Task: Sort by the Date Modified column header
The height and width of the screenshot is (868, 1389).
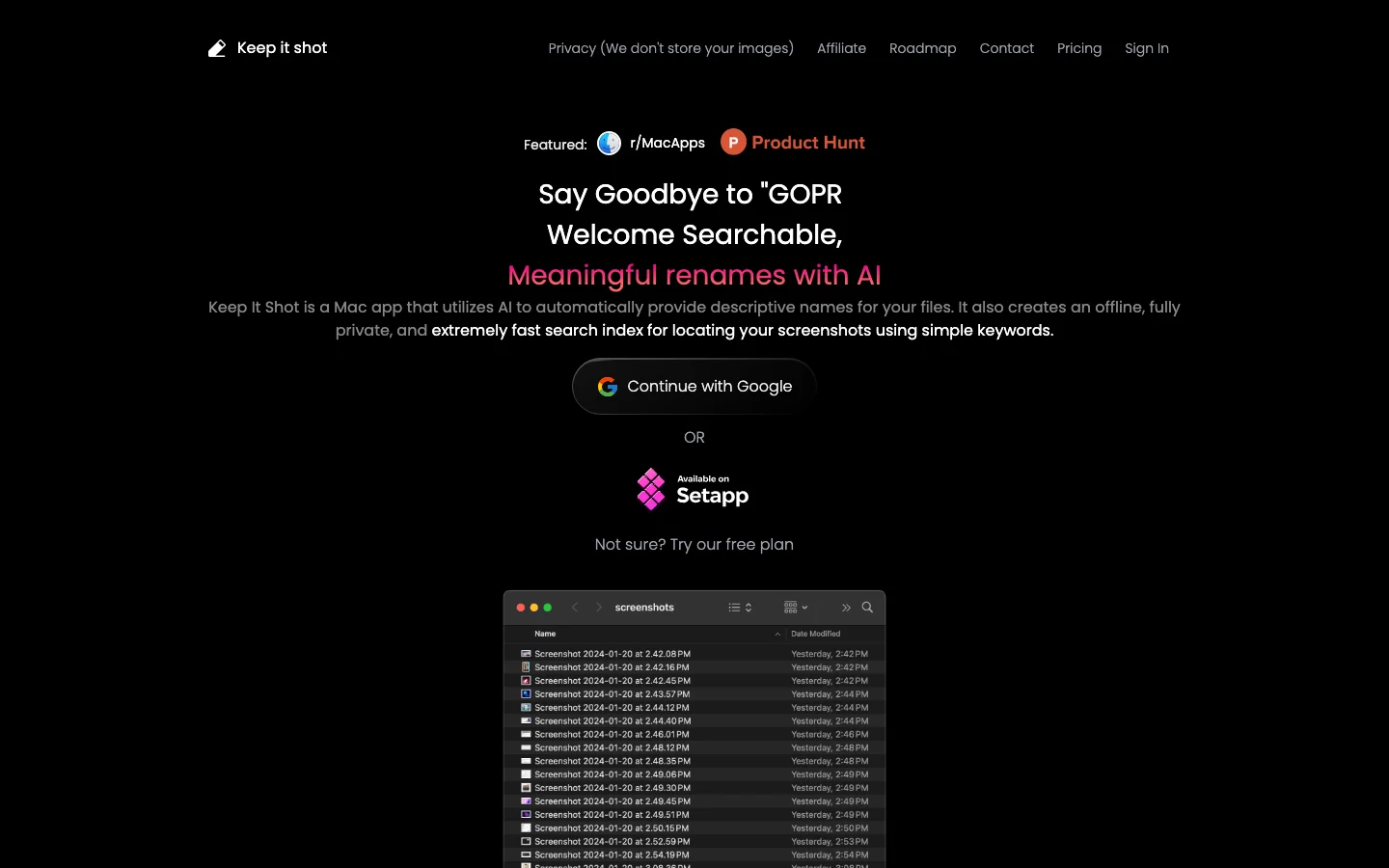Action: (x=815, y=634)
